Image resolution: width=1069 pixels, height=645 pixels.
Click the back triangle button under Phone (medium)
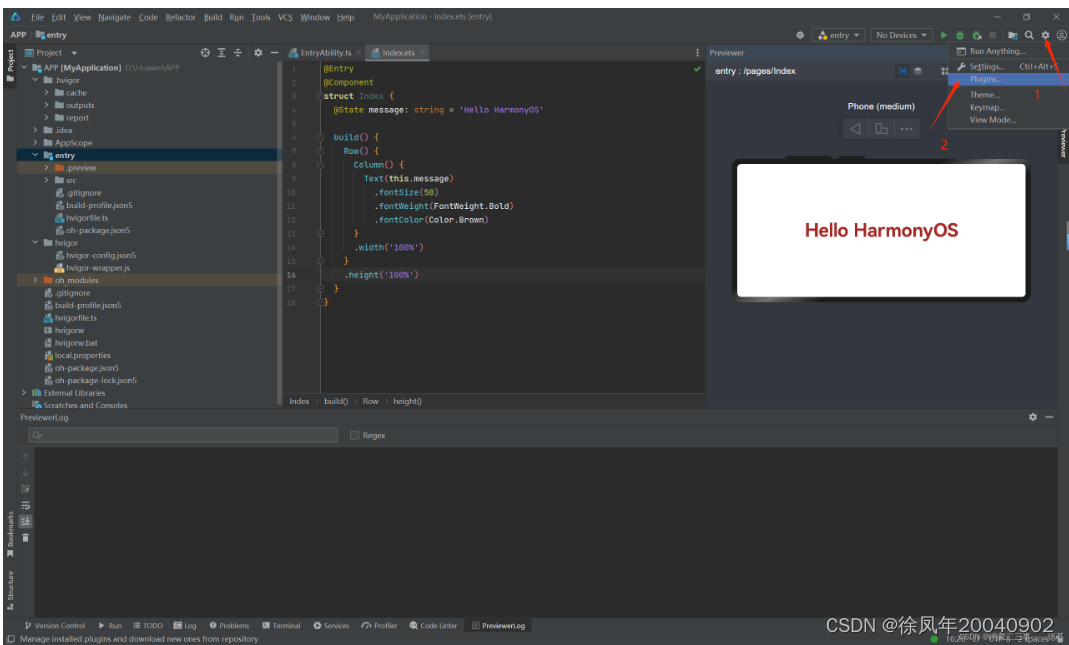856,128
